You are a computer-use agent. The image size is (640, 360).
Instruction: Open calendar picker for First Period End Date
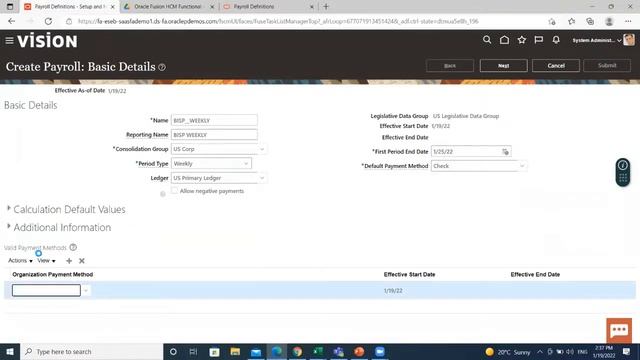coord(505,152)
